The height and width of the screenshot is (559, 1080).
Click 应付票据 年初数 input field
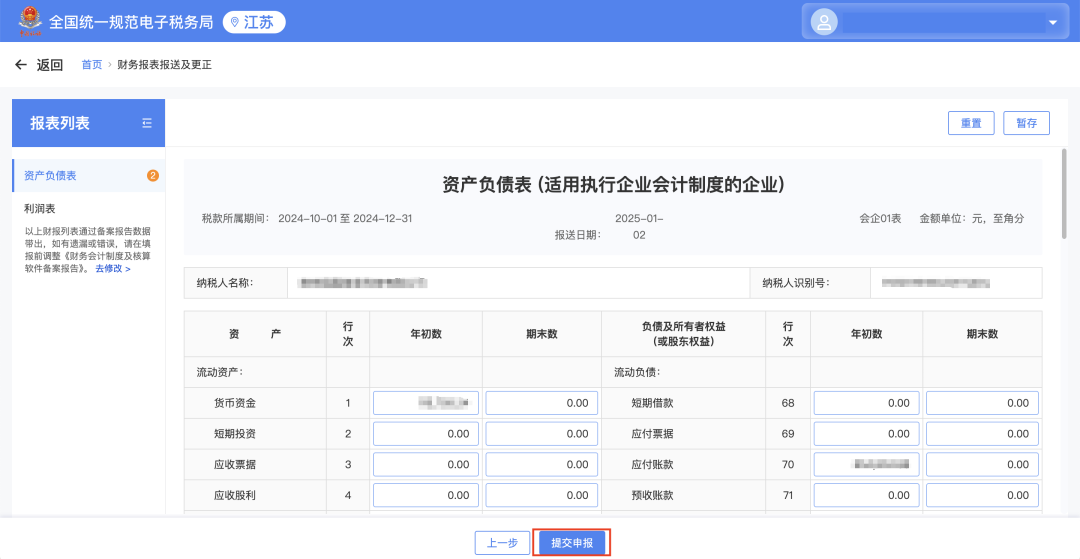click(866, 434)
